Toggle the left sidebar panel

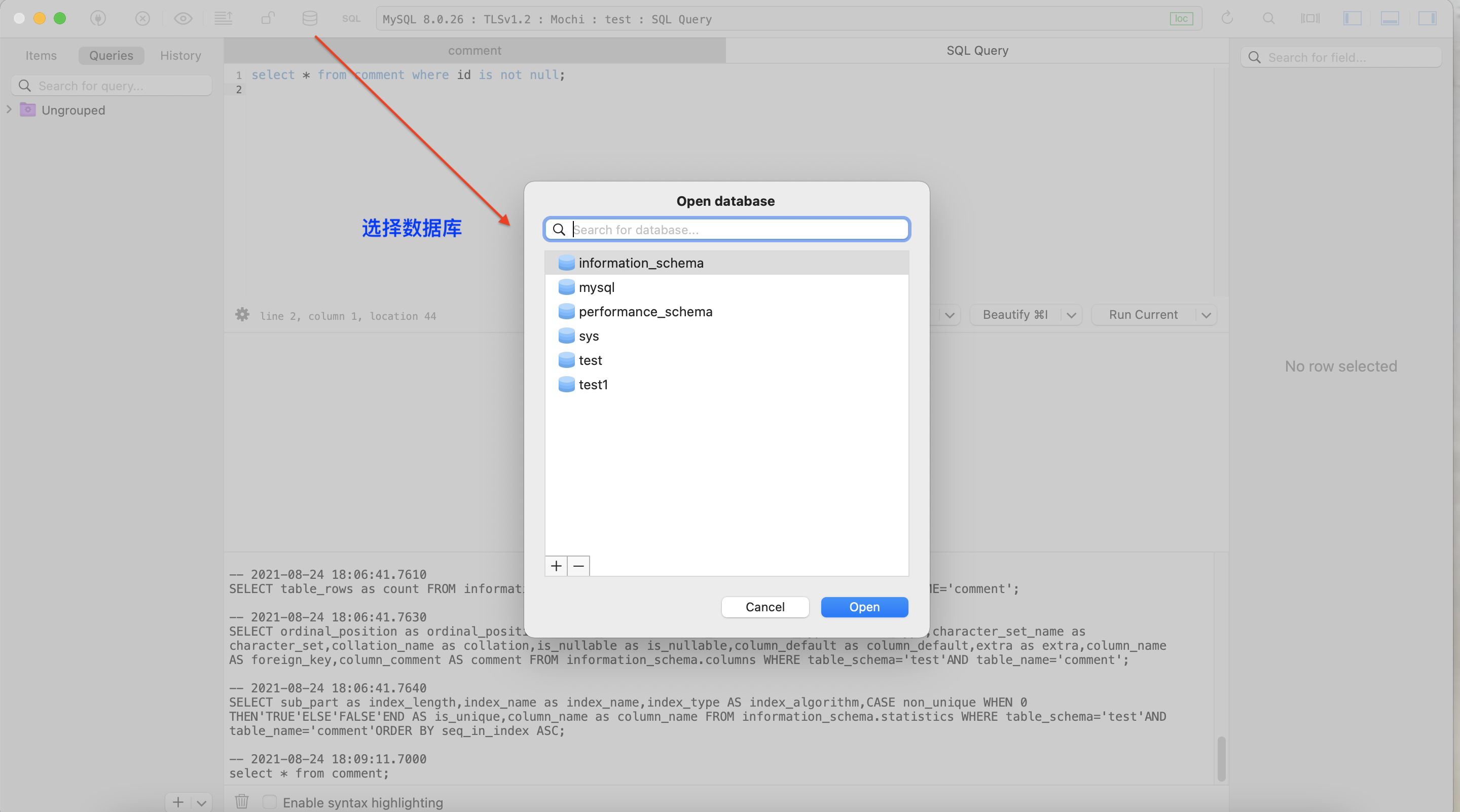tap(1353, 18)
